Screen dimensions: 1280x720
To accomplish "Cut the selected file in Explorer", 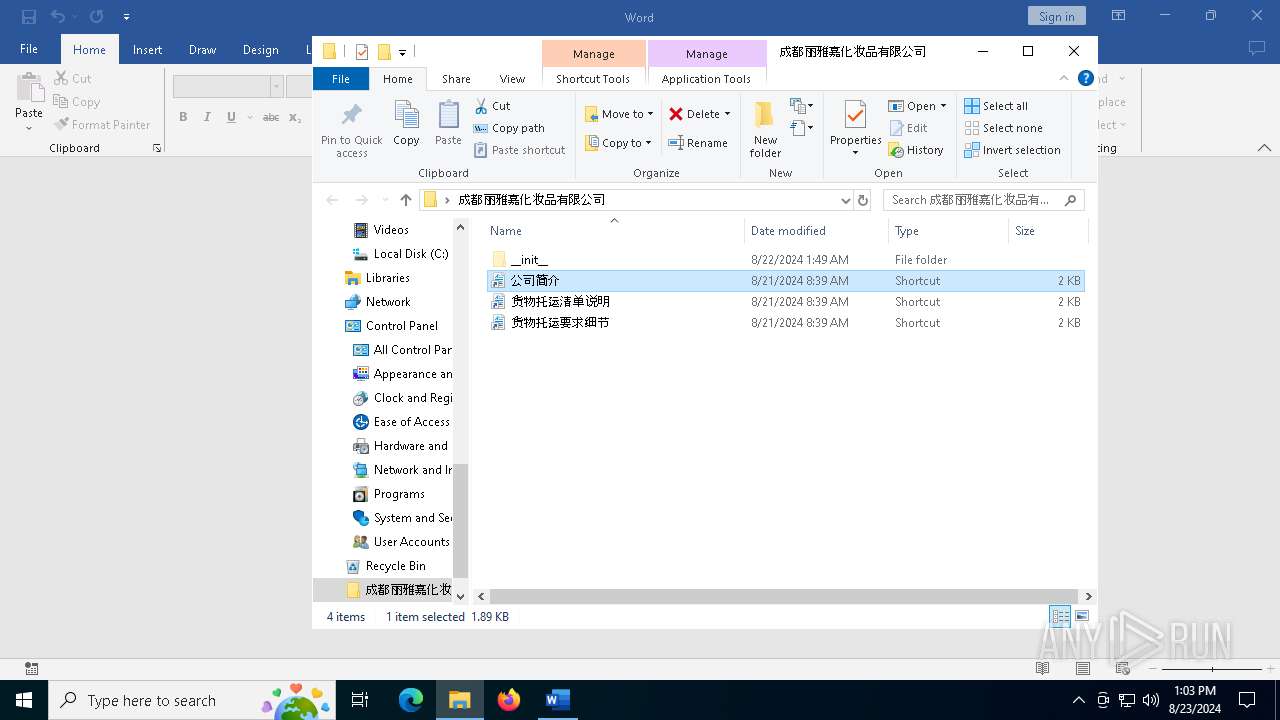I will tap(492, 106).
